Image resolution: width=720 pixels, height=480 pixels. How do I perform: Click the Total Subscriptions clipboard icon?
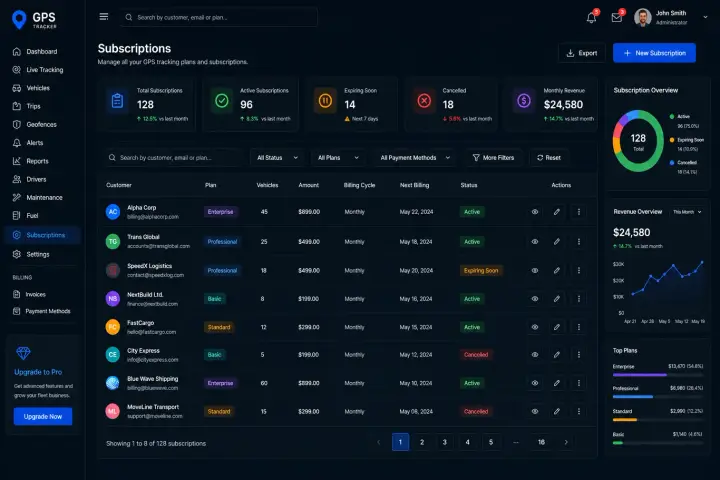tap(117, 100)
